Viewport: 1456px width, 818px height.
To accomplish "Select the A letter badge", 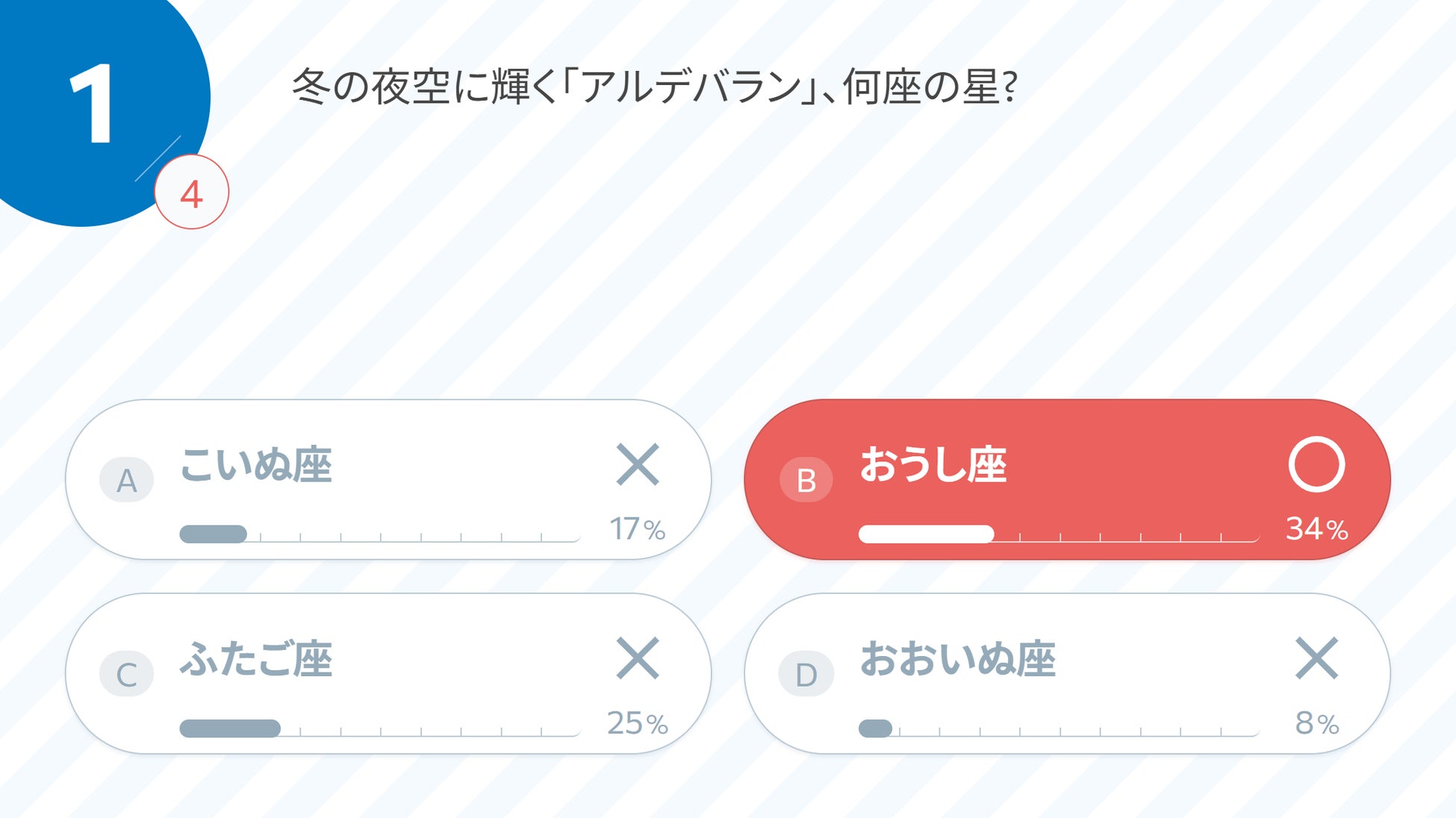I will [x=126, y=480].
